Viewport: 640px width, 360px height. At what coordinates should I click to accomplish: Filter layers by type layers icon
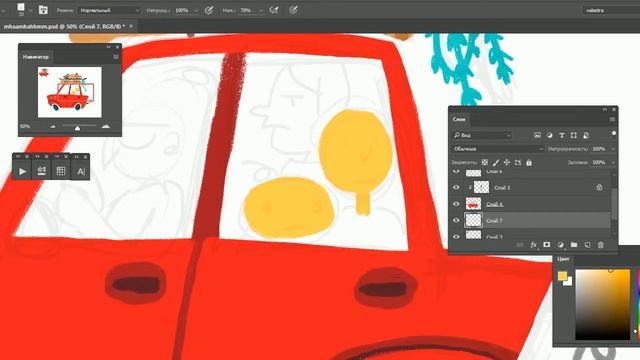click(562, 136)
